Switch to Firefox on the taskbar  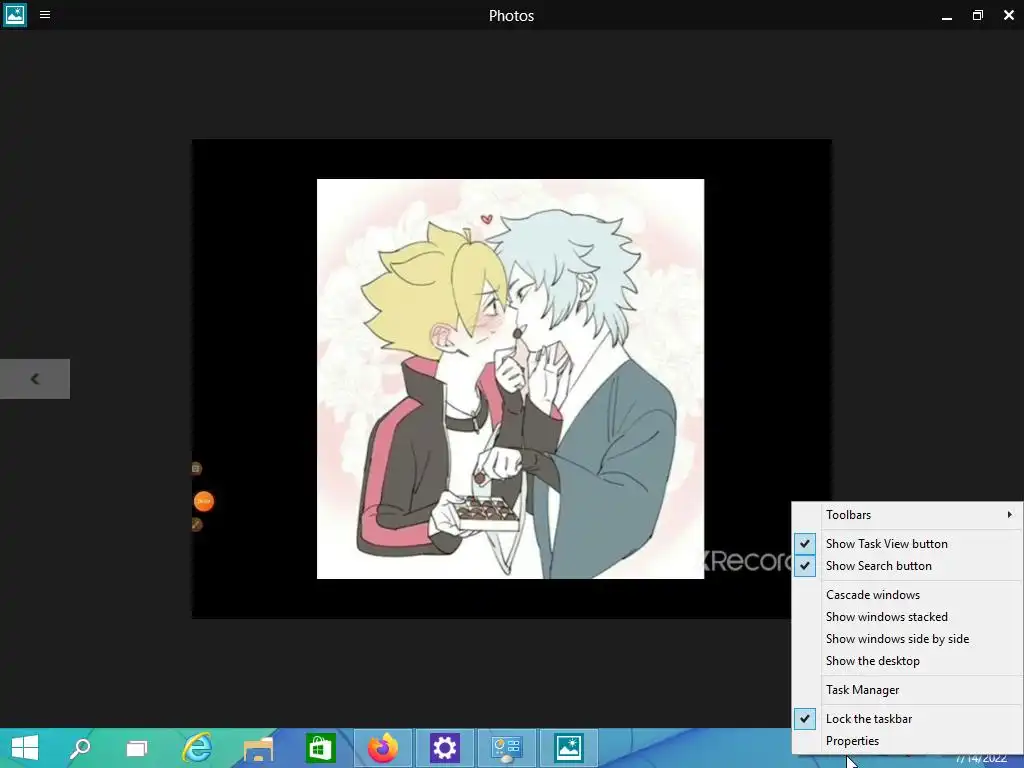383,748
